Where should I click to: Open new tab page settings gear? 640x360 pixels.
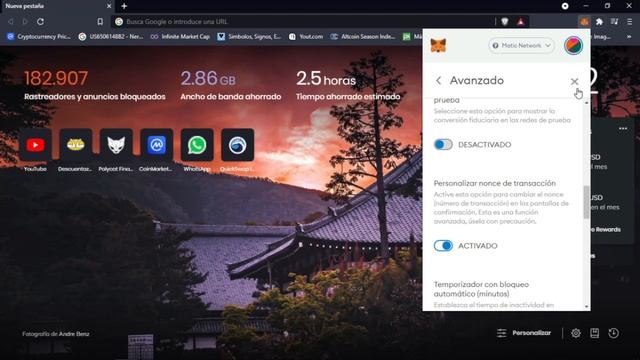coord(576,333)
